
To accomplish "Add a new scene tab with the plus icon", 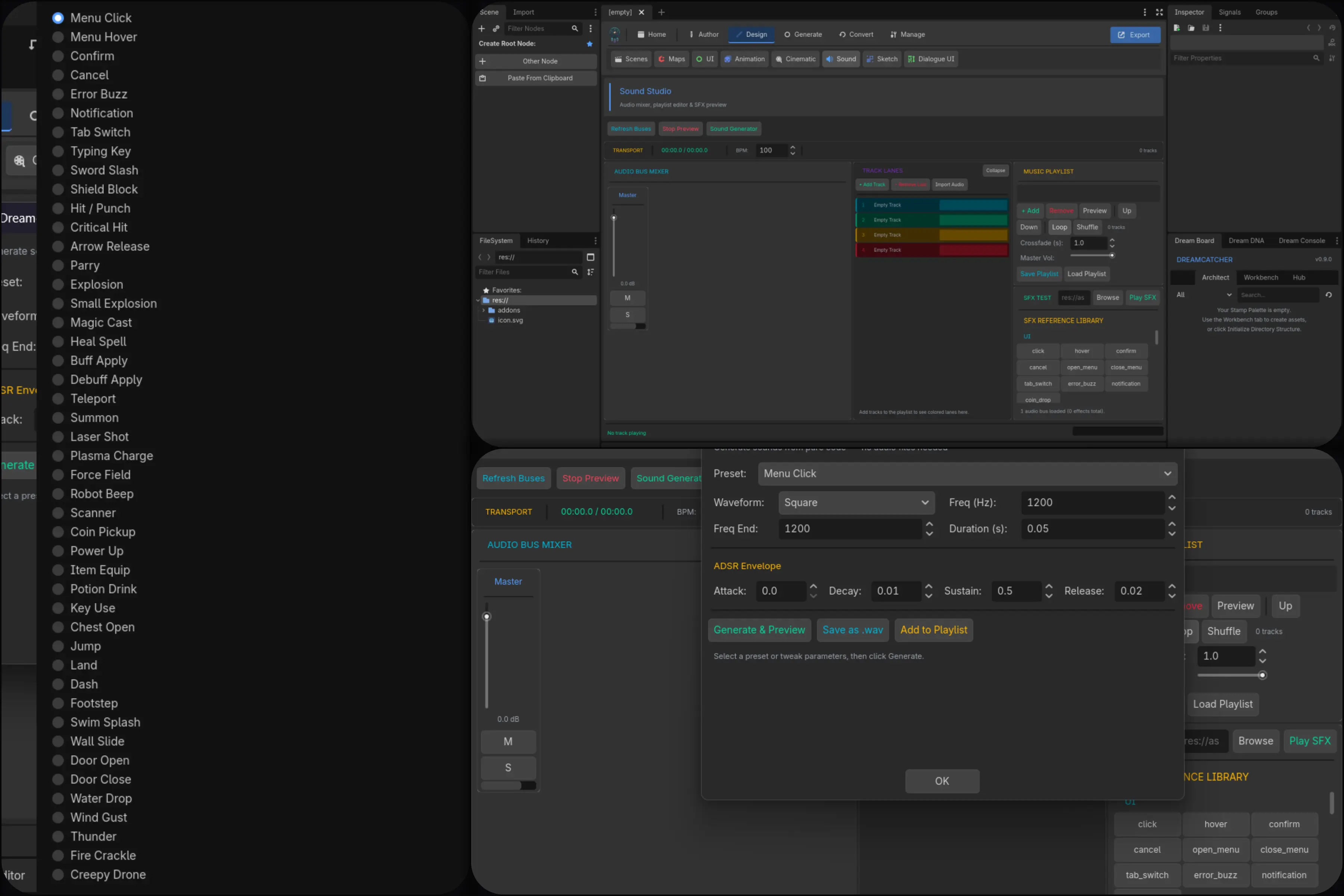I will [x=661, y=12].
